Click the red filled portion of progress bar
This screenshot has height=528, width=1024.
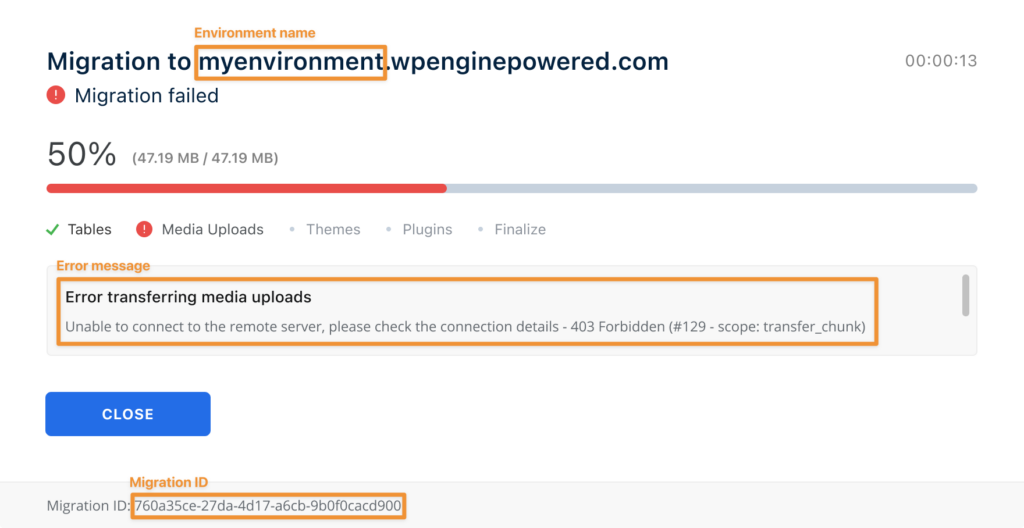click(x=246, y=188)
